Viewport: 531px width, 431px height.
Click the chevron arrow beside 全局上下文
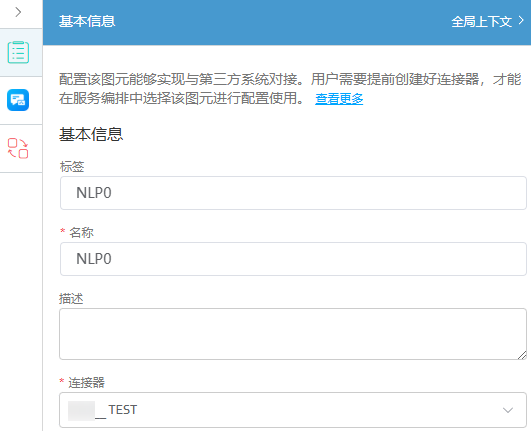521,21
